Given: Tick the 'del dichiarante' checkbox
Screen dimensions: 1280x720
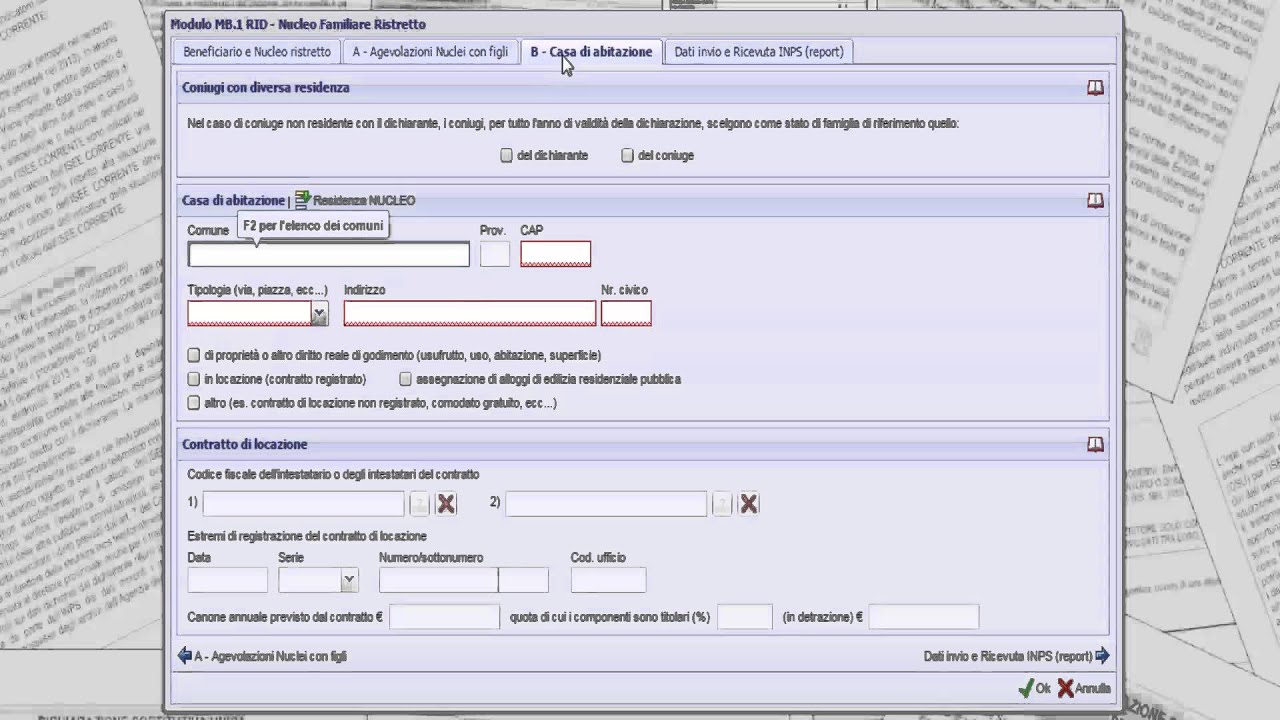Looking at the screenshot, I should pos(506,155).
